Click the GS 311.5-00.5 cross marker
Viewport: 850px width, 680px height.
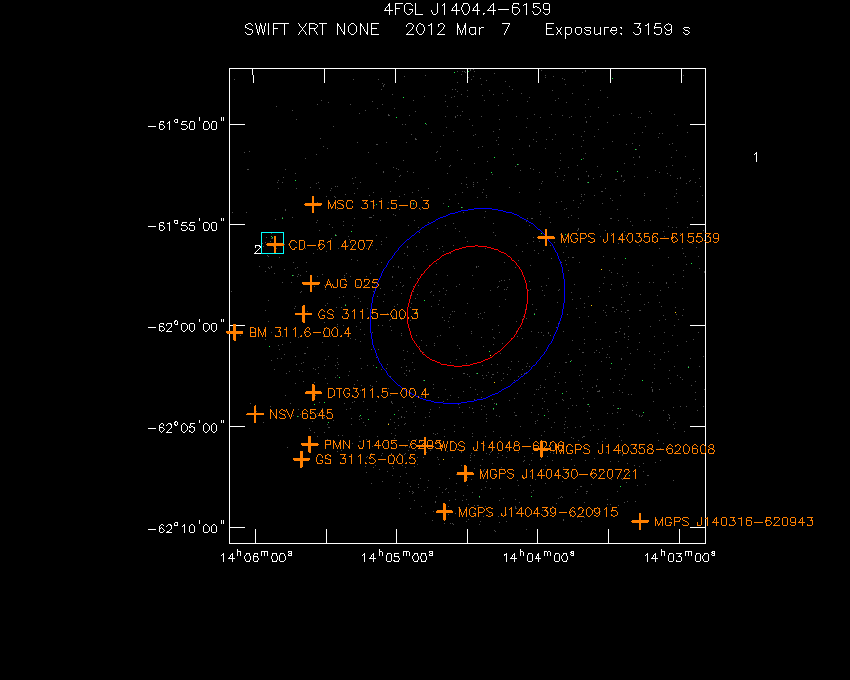click(x=301, y=460)
